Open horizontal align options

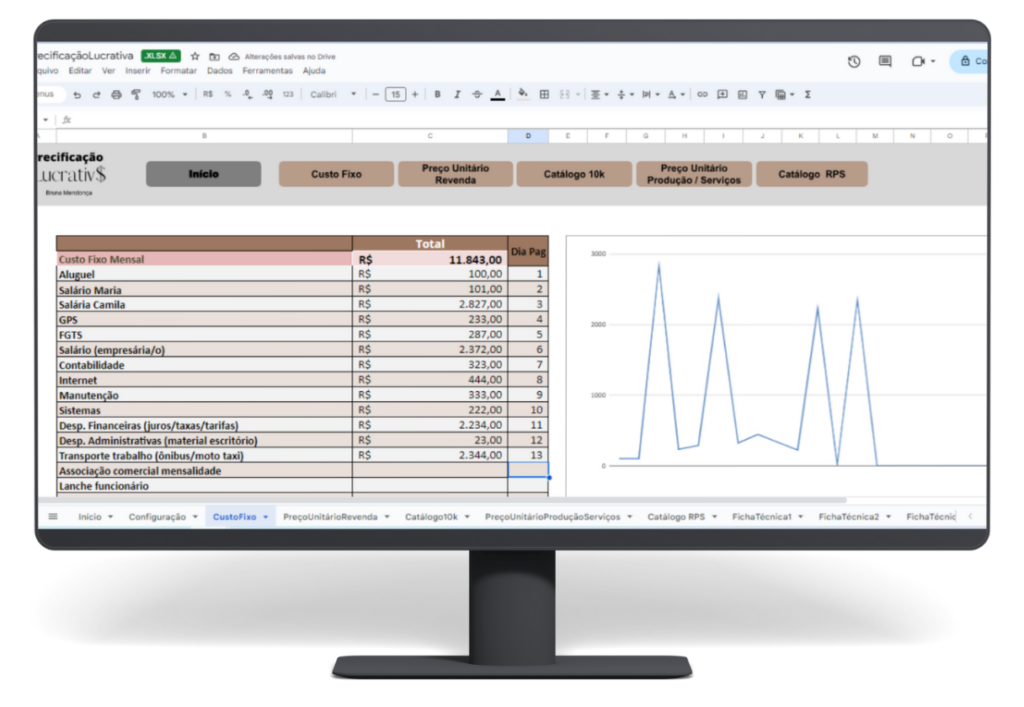[599, 95]
